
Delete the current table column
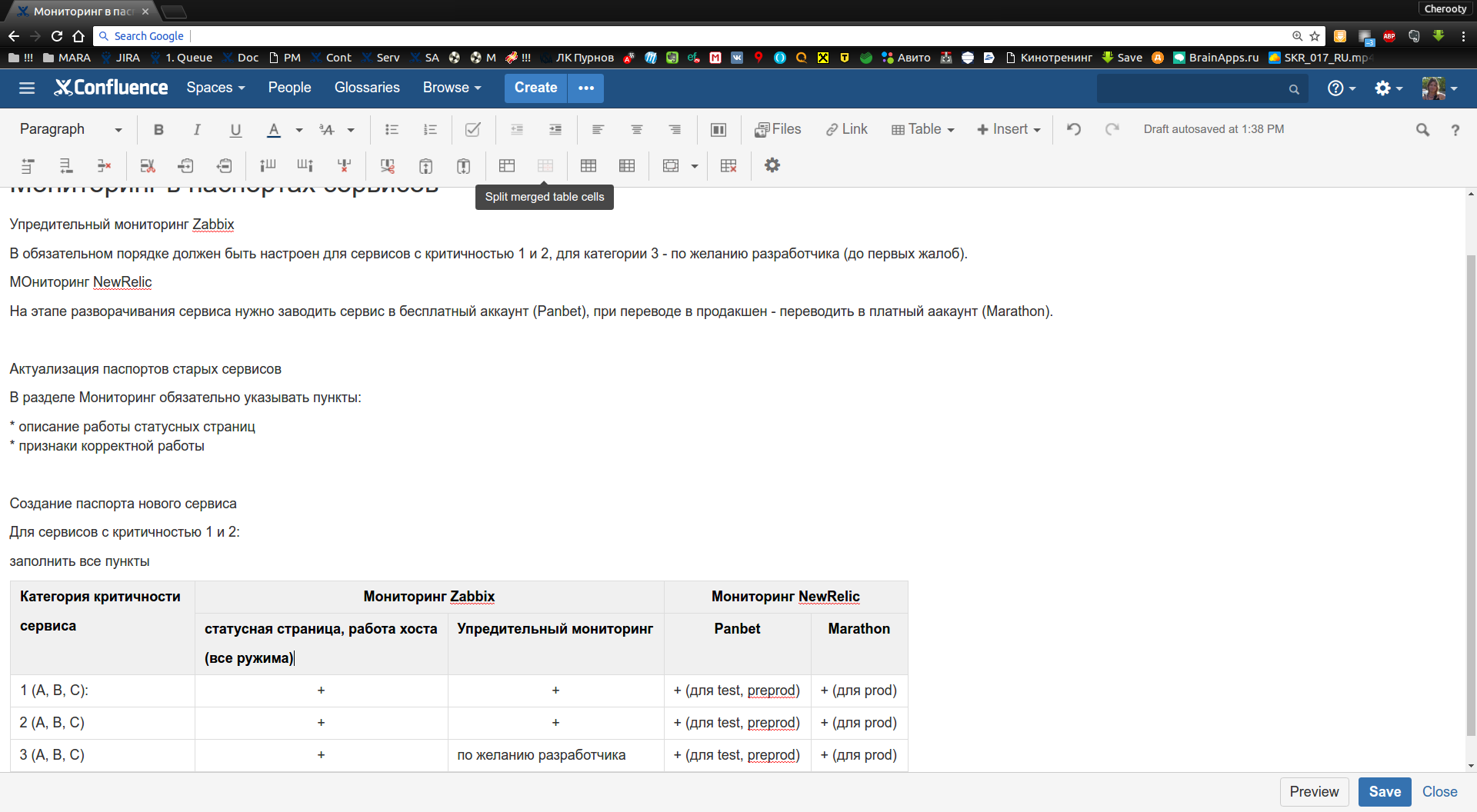click(x=344, y=166)
